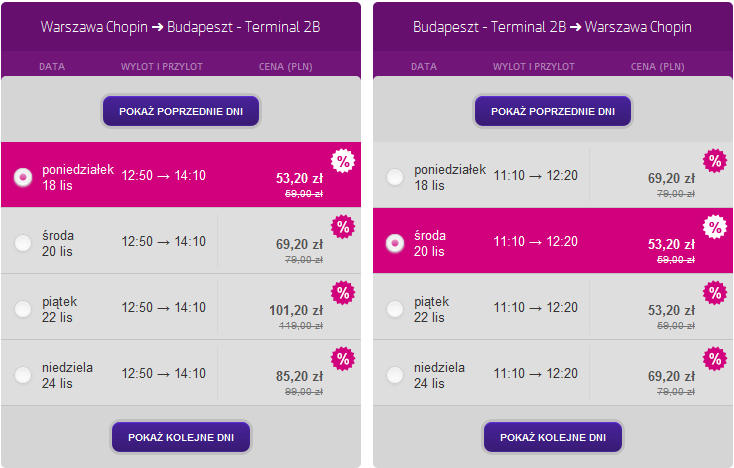The image size is (734, 468).
Task: Show next days for Budapeszt to Warszawa
Action: pyautogui.click(x=553, y=437)
